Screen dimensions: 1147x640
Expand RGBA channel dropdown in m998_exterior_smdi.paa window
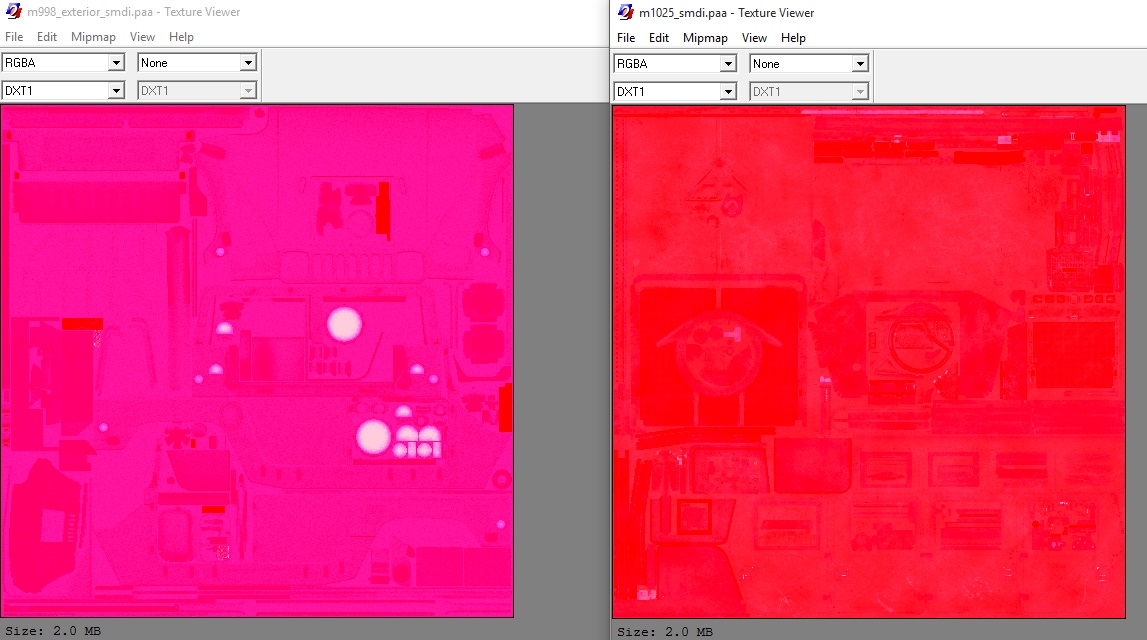116,63
